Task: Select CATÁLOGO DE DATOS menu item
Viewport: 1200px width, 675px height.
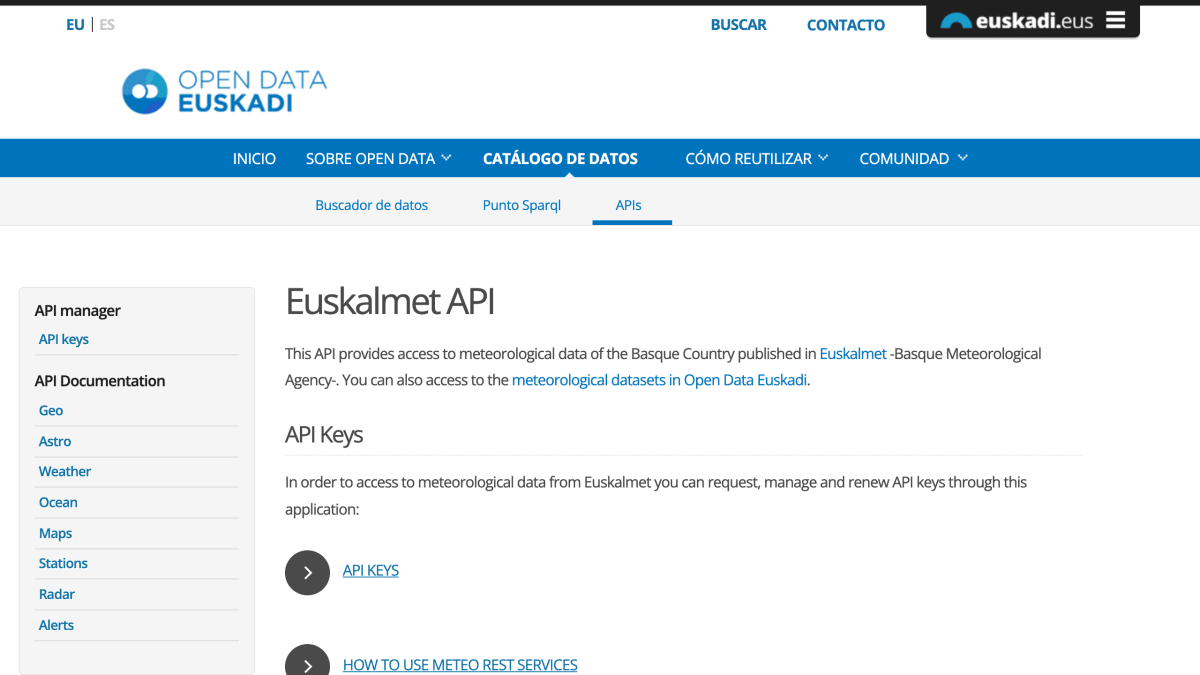Action: point(560,158)
